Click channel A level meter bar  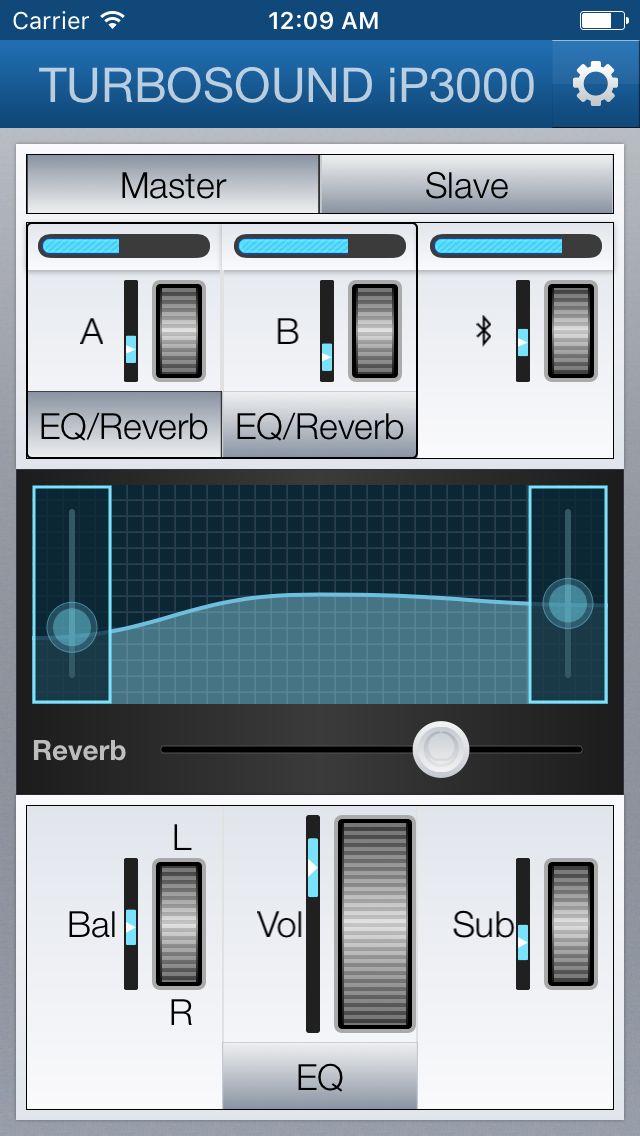click(x=124, y=246)
